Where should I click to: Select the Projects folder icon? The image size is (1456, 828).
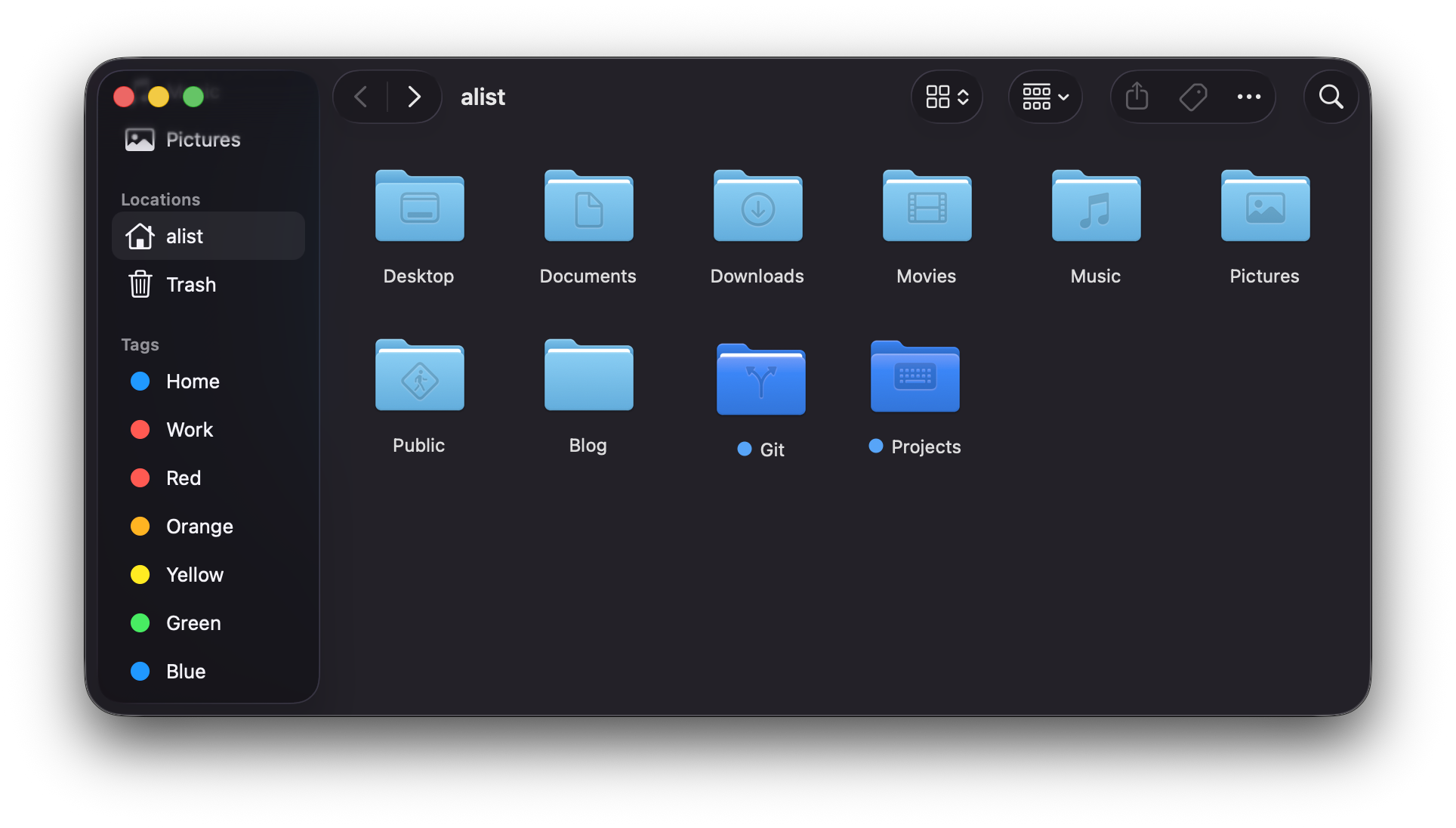(915, 377)
